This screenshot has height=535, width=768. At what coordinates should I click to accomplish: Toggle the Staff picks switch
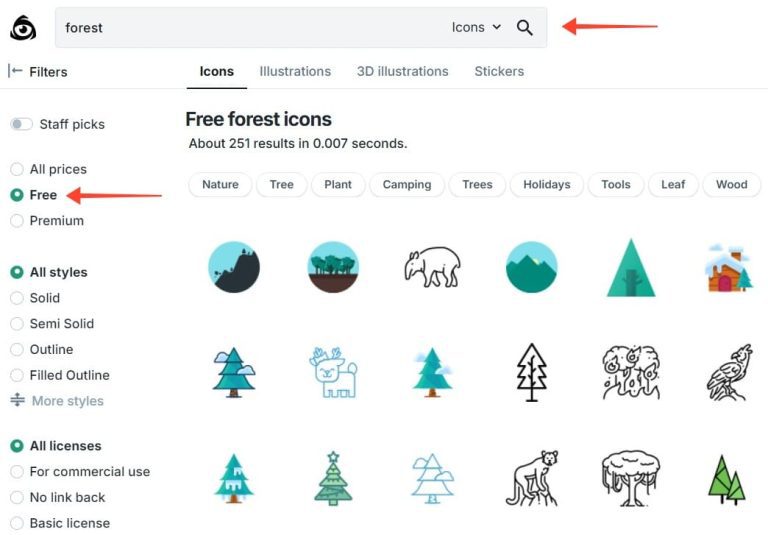coord(21,124)
